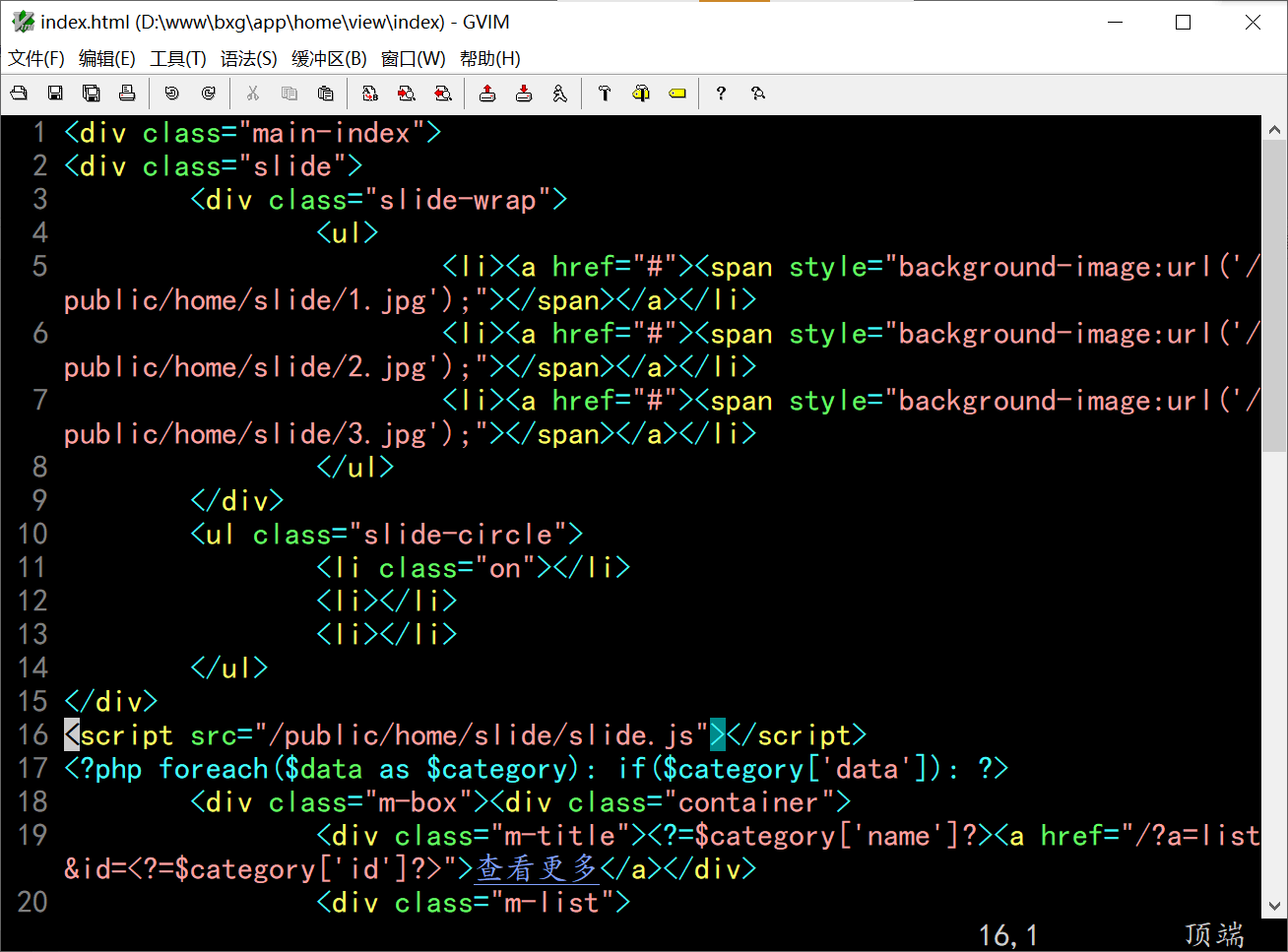This screenshot has width=1288, height=952.
Task: Undo the last change
Action: (172, 94)
